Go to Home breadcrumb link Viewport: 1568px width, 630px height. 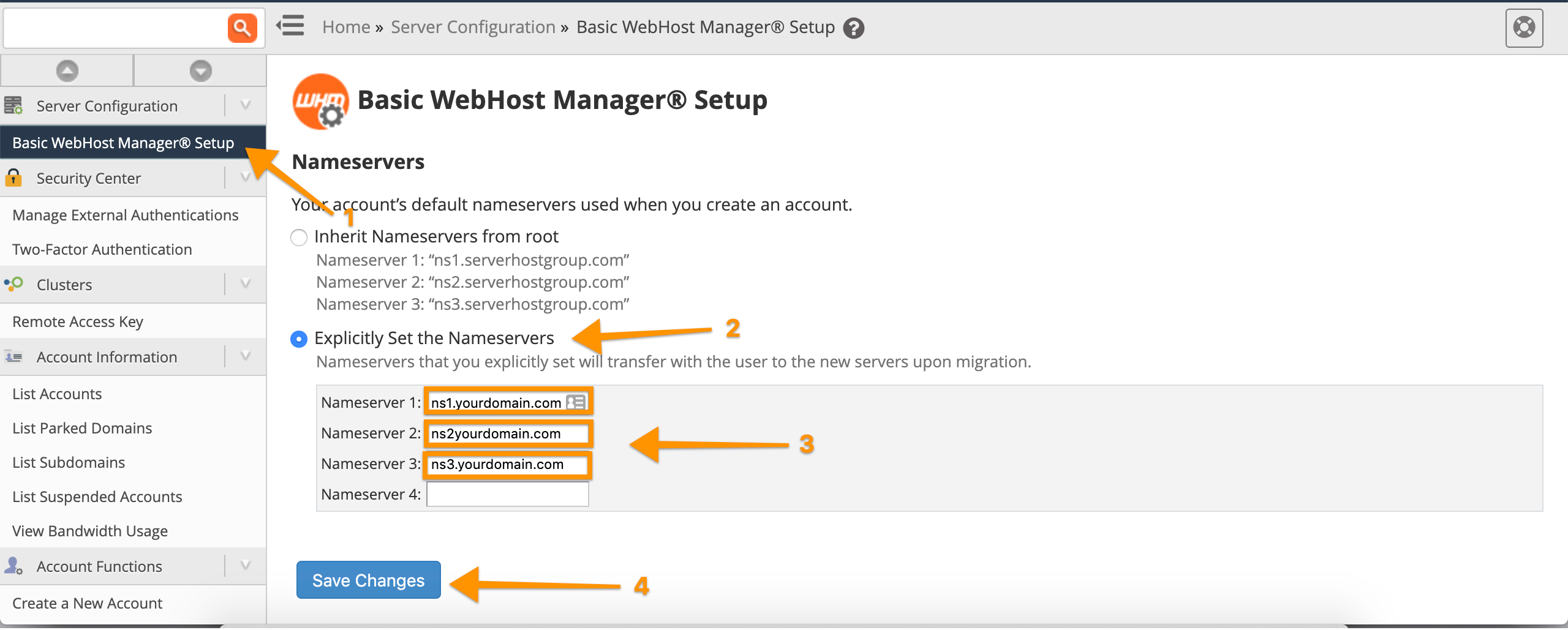coord(346,27)
